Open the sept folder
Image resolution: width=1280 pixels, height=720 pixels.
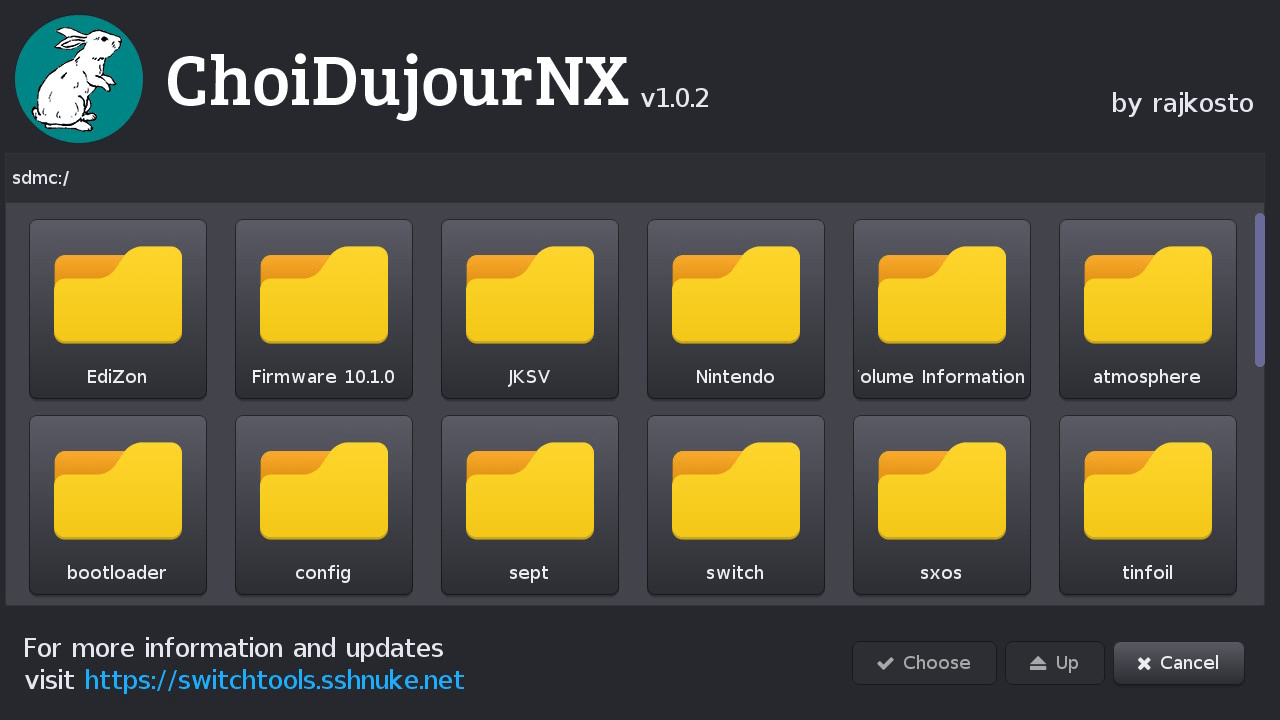[530, 505]
